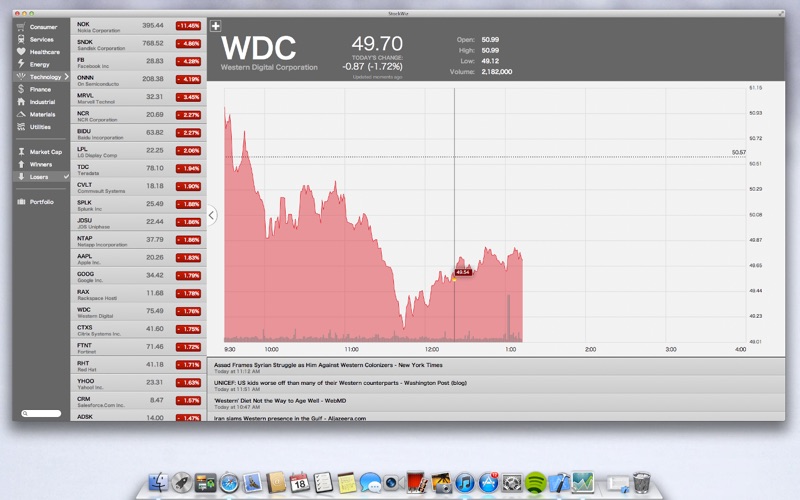This screenshot has height=500, width=800.
Task: Select the FTNT Fortinet row
Action: coord(138,347)
